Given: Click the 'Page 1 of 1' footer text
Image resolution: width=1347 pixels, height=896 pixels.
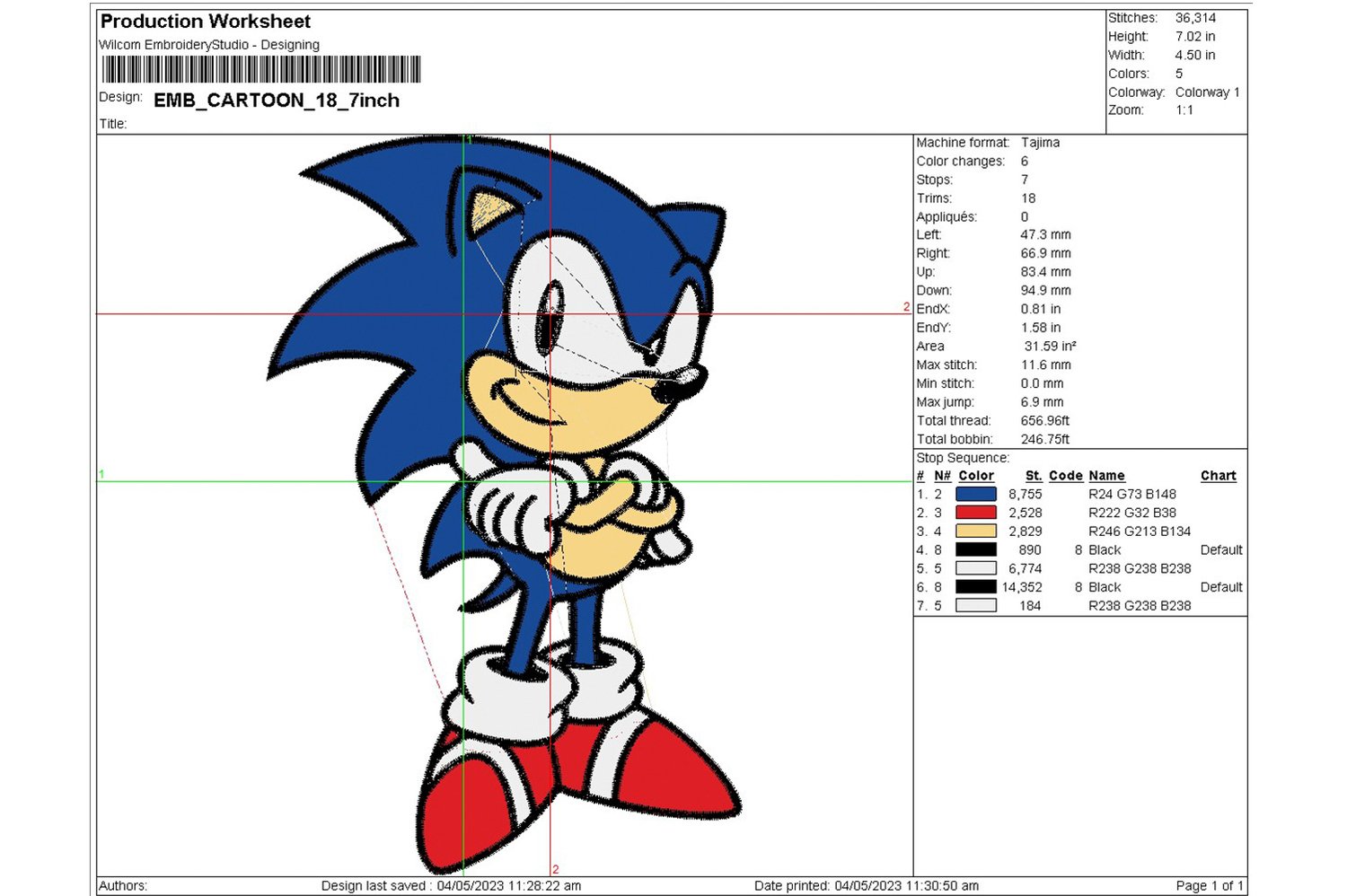Looking at the screenshot, I should (x=1210, y=886).
